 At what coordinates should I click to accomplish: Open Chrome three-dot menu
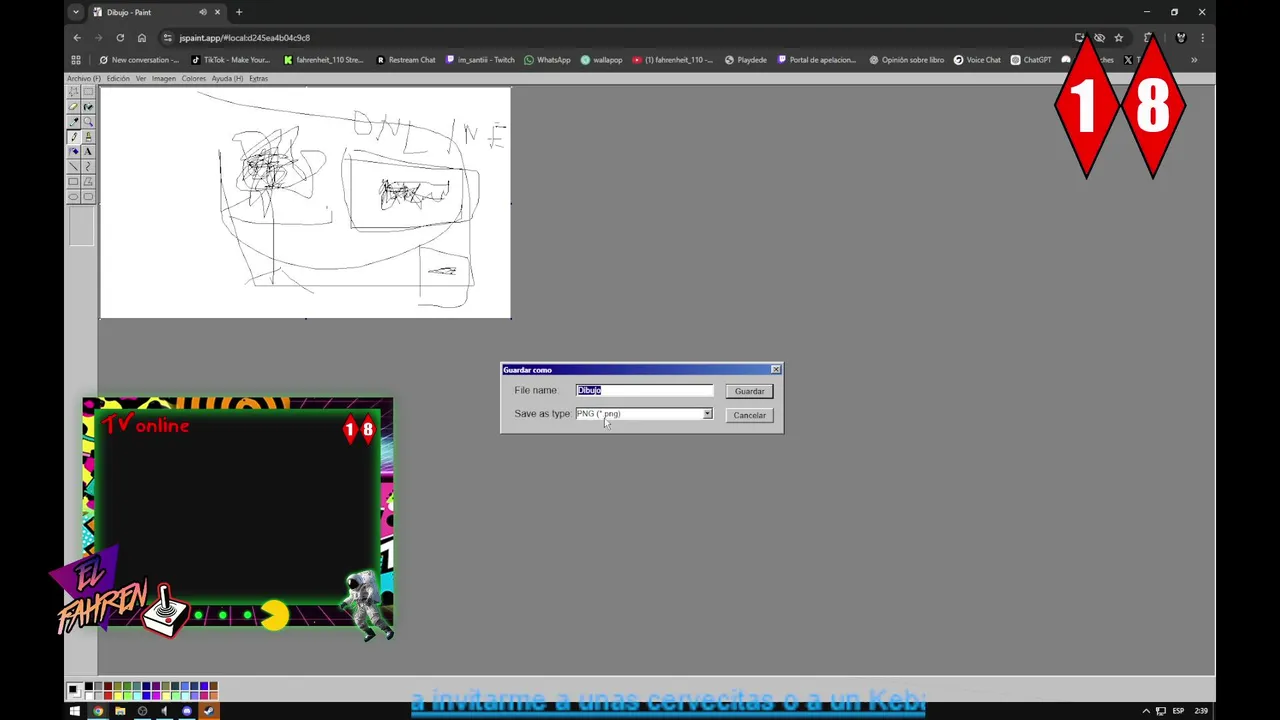(x=1202, y=38)
